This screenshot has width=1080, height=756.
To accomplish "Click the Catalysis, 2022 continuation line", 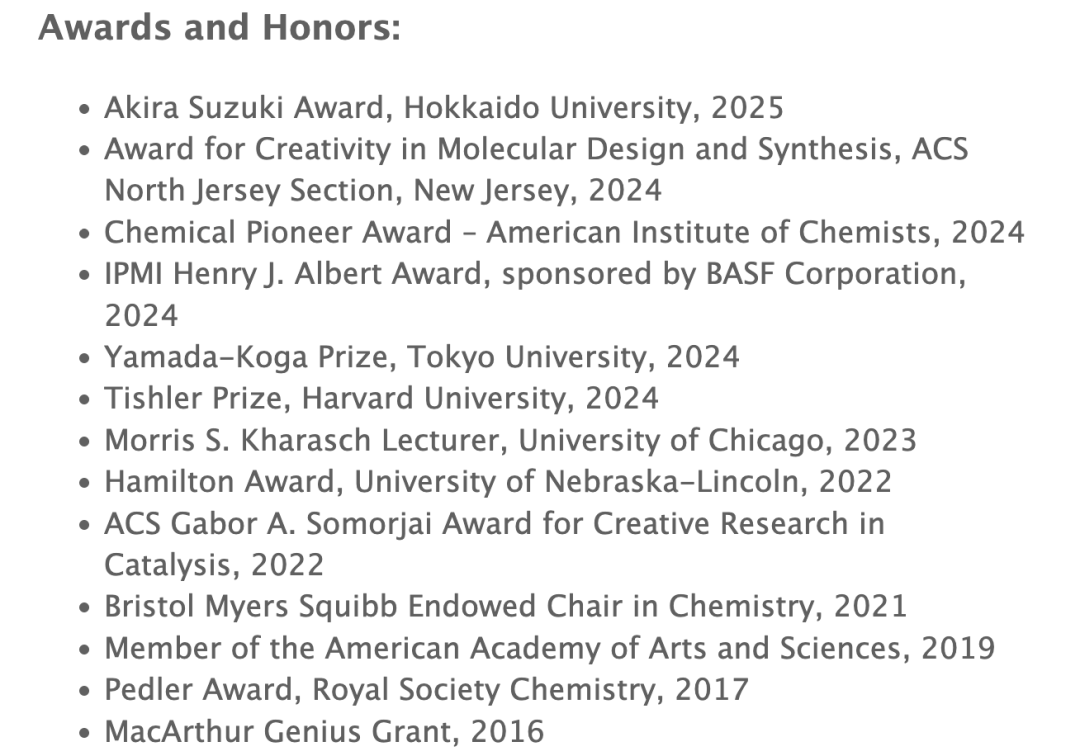I will [x=214, y=565].
